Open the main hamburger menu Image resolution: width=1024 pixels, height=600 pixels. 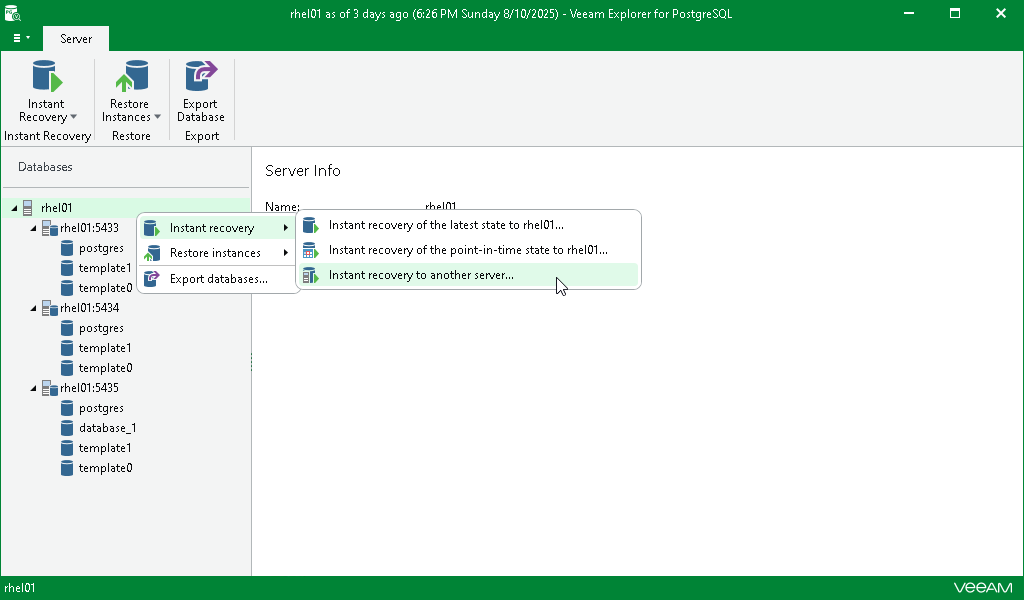(x=21, y=38)
